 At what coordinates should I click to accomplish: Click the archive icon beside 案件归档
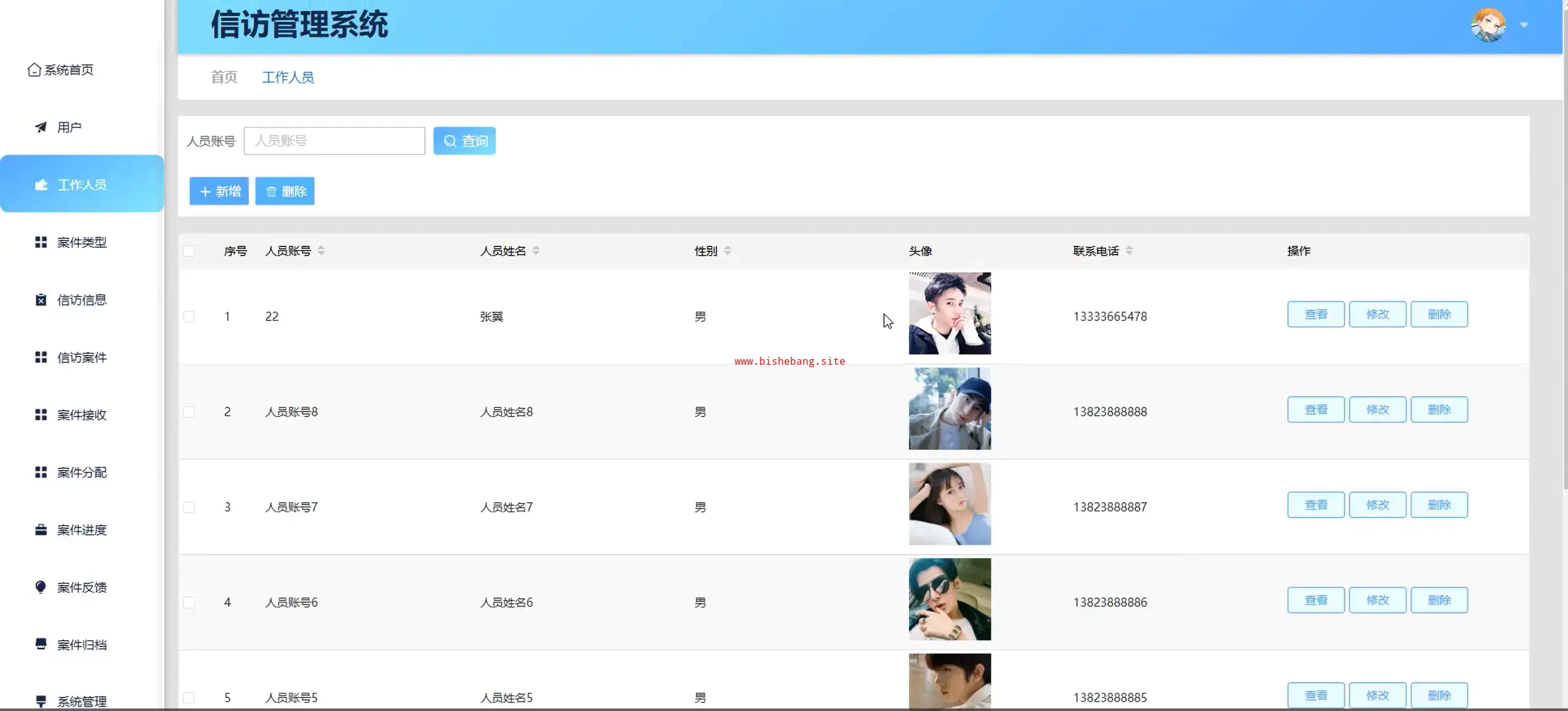click(41, 644)
